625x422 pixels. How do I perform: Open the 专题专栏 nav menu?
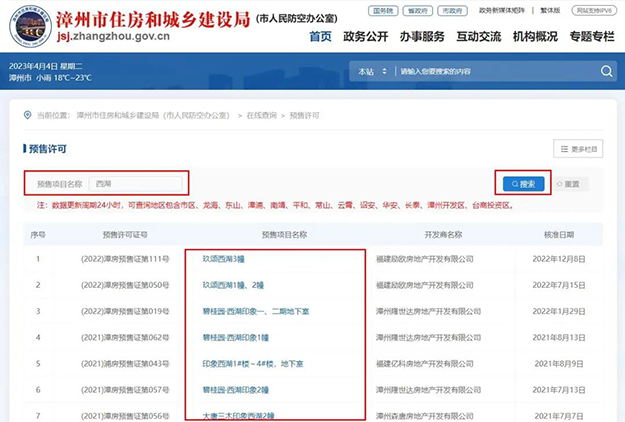click(x=592, y=36)
